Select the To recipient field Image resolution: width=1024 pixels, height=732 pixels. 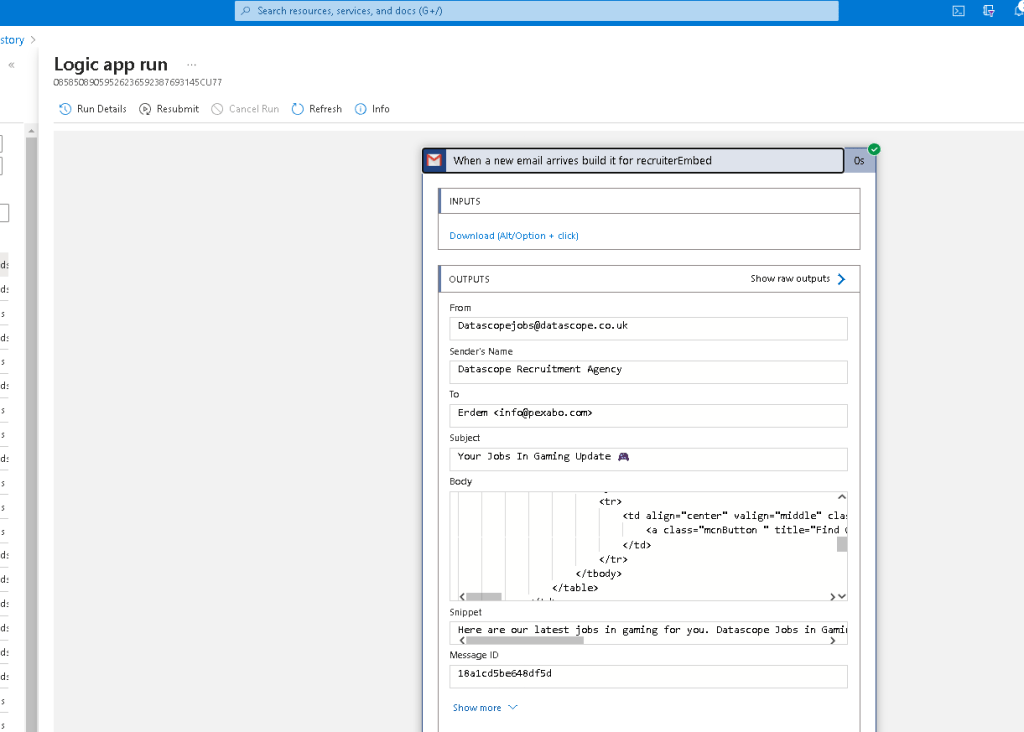click(x=648, y=416)
